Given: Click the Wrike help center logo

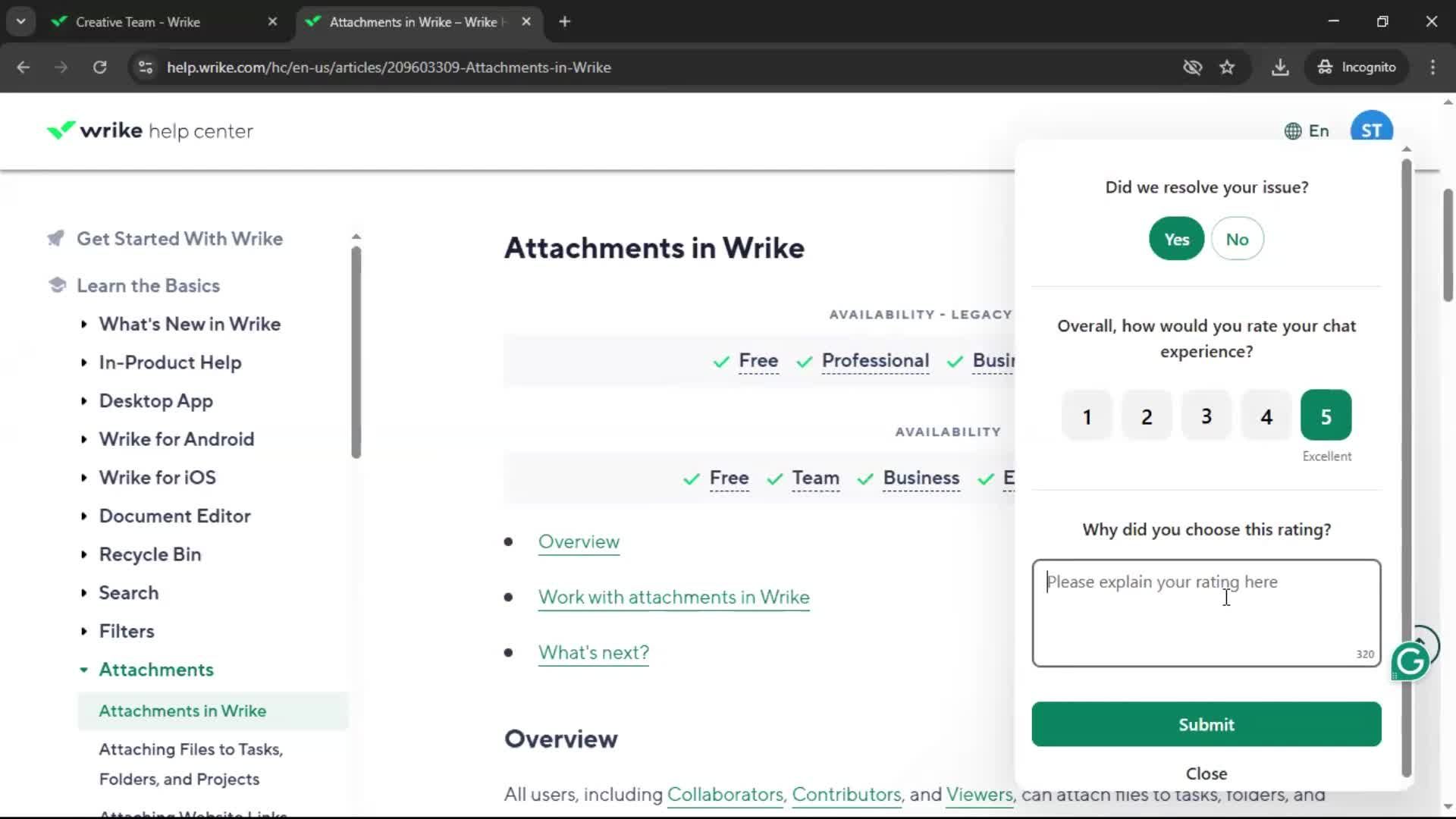Looking at the screenshot, I should coord(149,130).
